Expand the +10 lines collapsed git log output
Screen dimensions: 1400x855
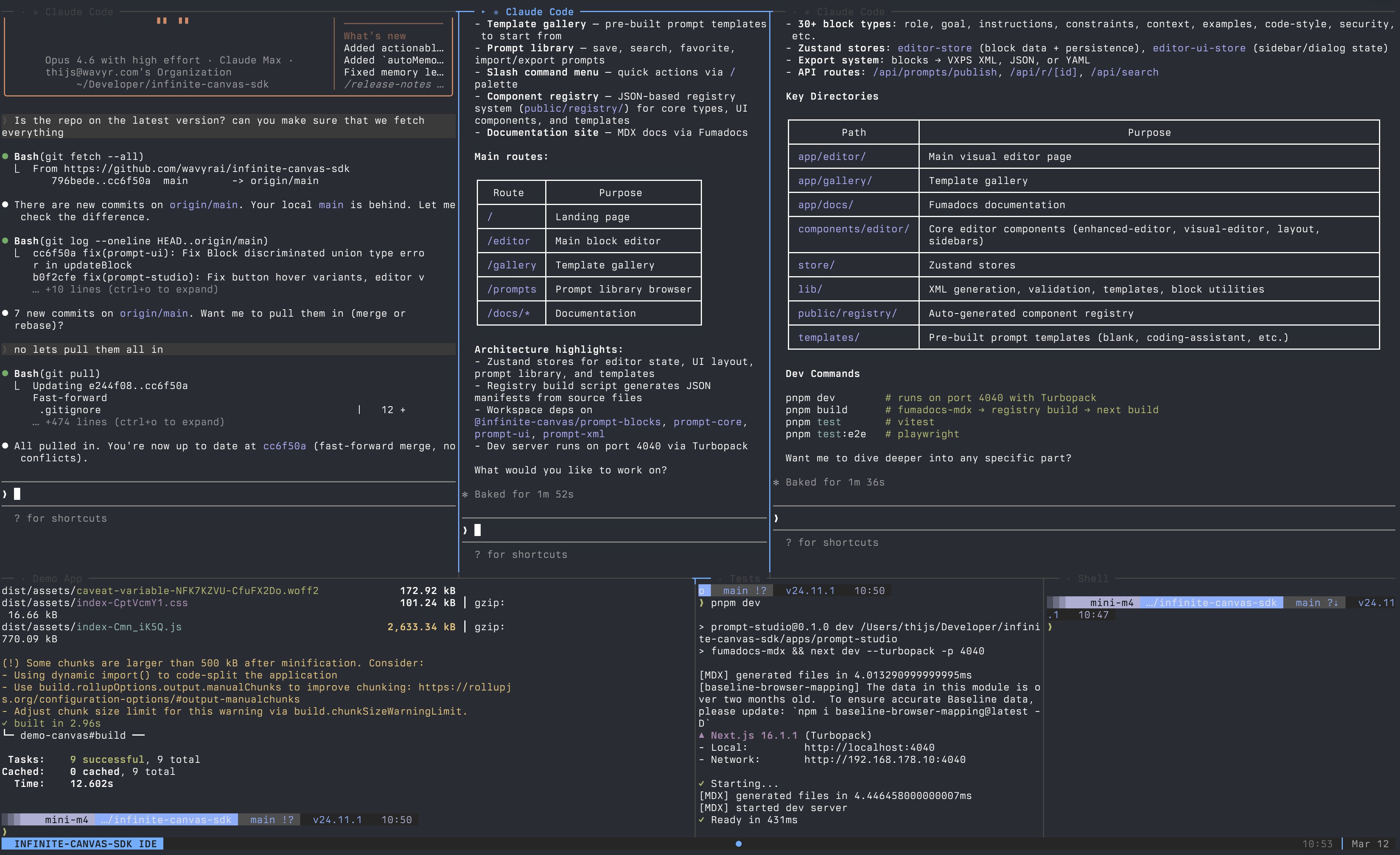point(125,289)
